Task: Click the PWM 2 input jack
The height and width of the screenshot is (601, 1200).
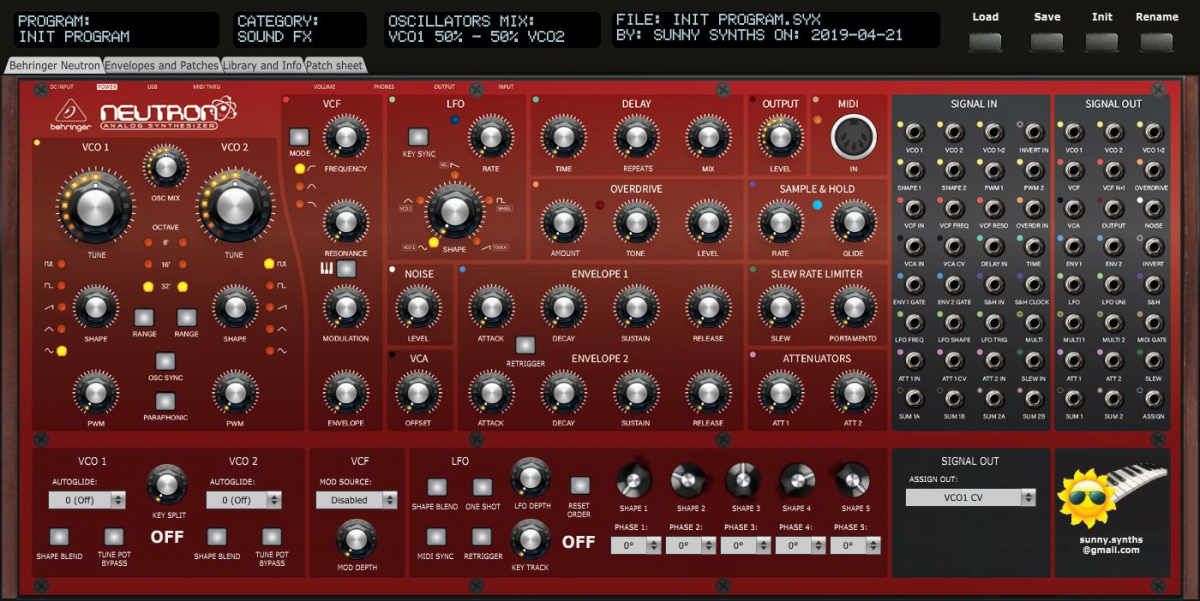Action: point(1034,170)
